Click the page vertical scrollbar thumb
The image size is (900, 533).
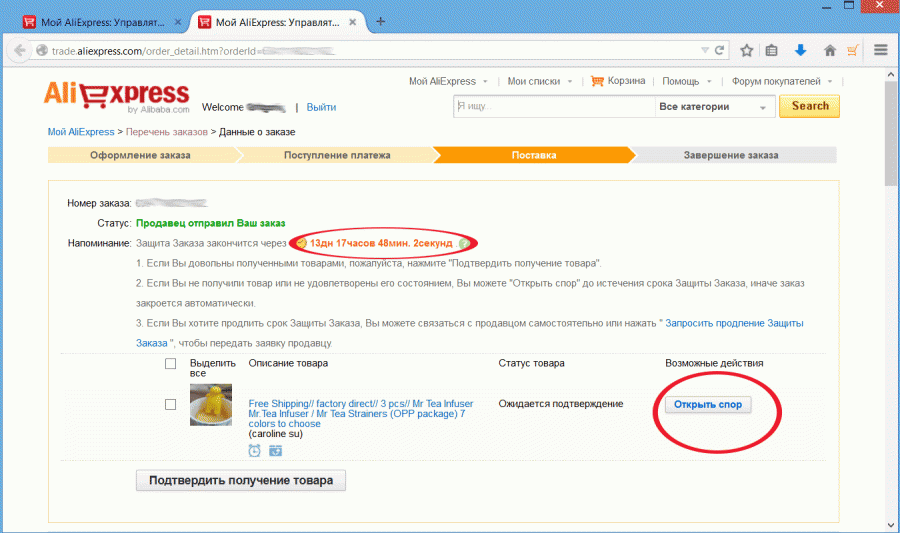(891, 133)
